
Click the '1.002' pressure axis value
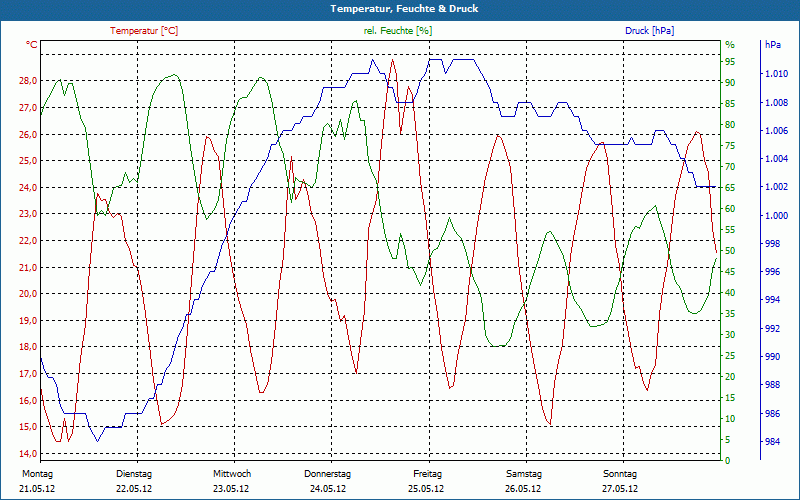click(x=776, y=187)
